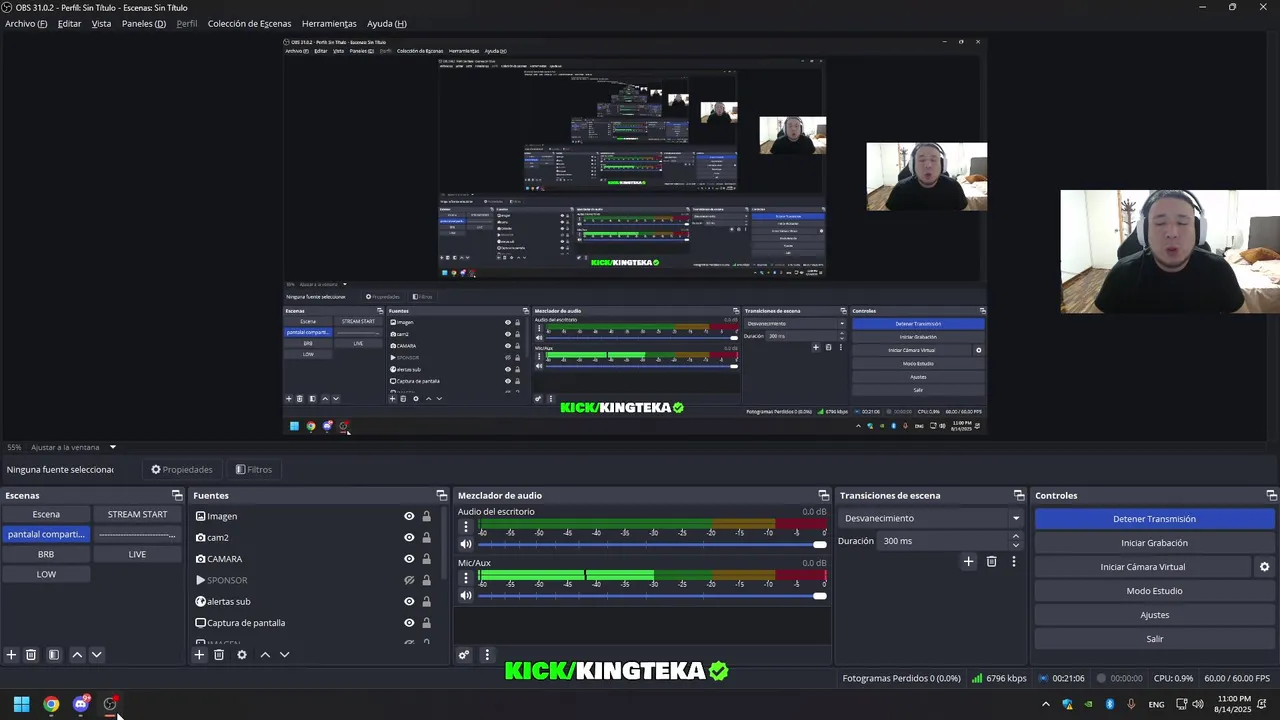Move source down in Fuentes list
Screen dimensions: 1280x720
(x=285, y=655)
